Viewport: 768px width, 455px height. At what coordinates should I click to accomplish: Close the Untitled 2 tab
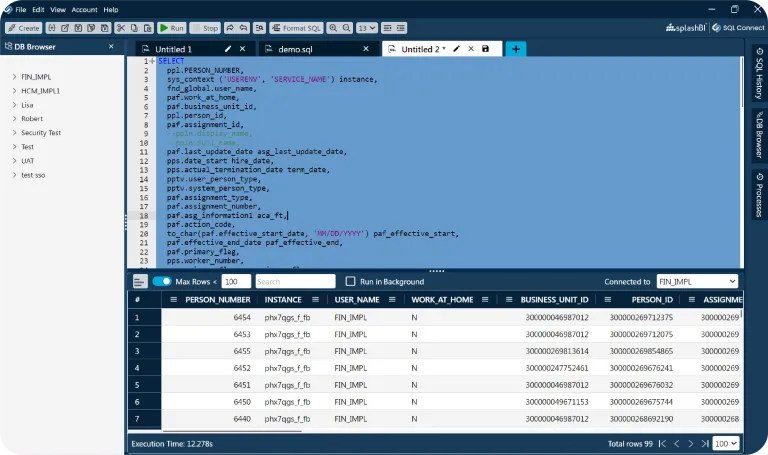(x=471, y=49)
